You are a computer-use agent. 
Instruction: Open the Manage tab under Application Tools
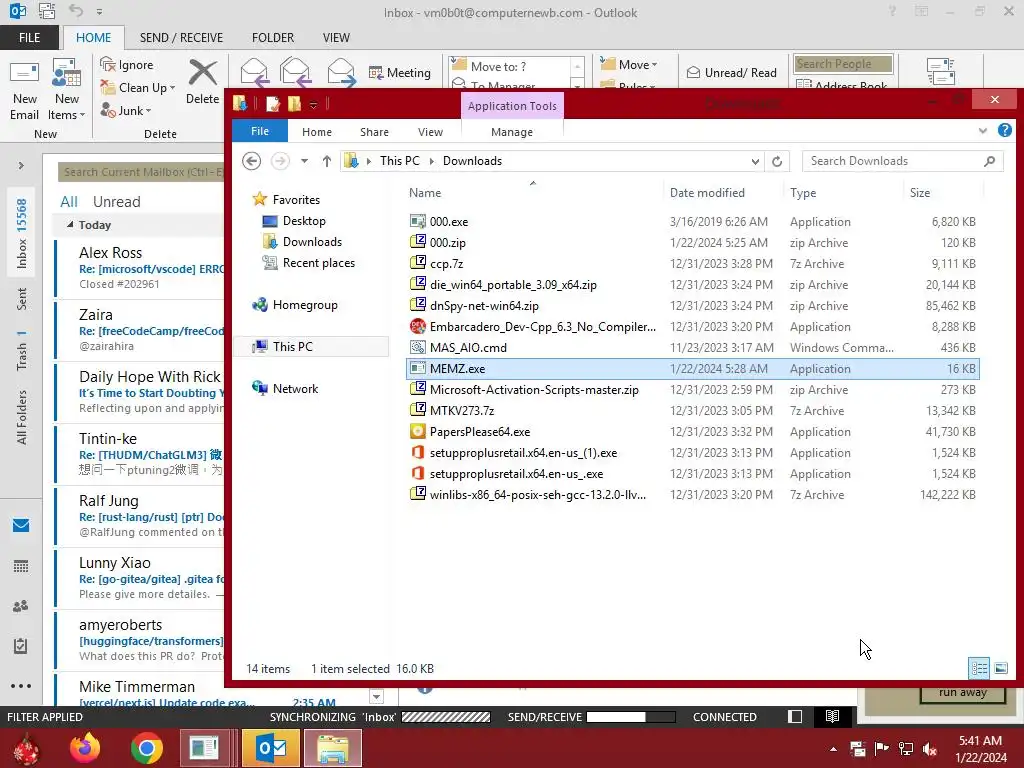point(512,132)
